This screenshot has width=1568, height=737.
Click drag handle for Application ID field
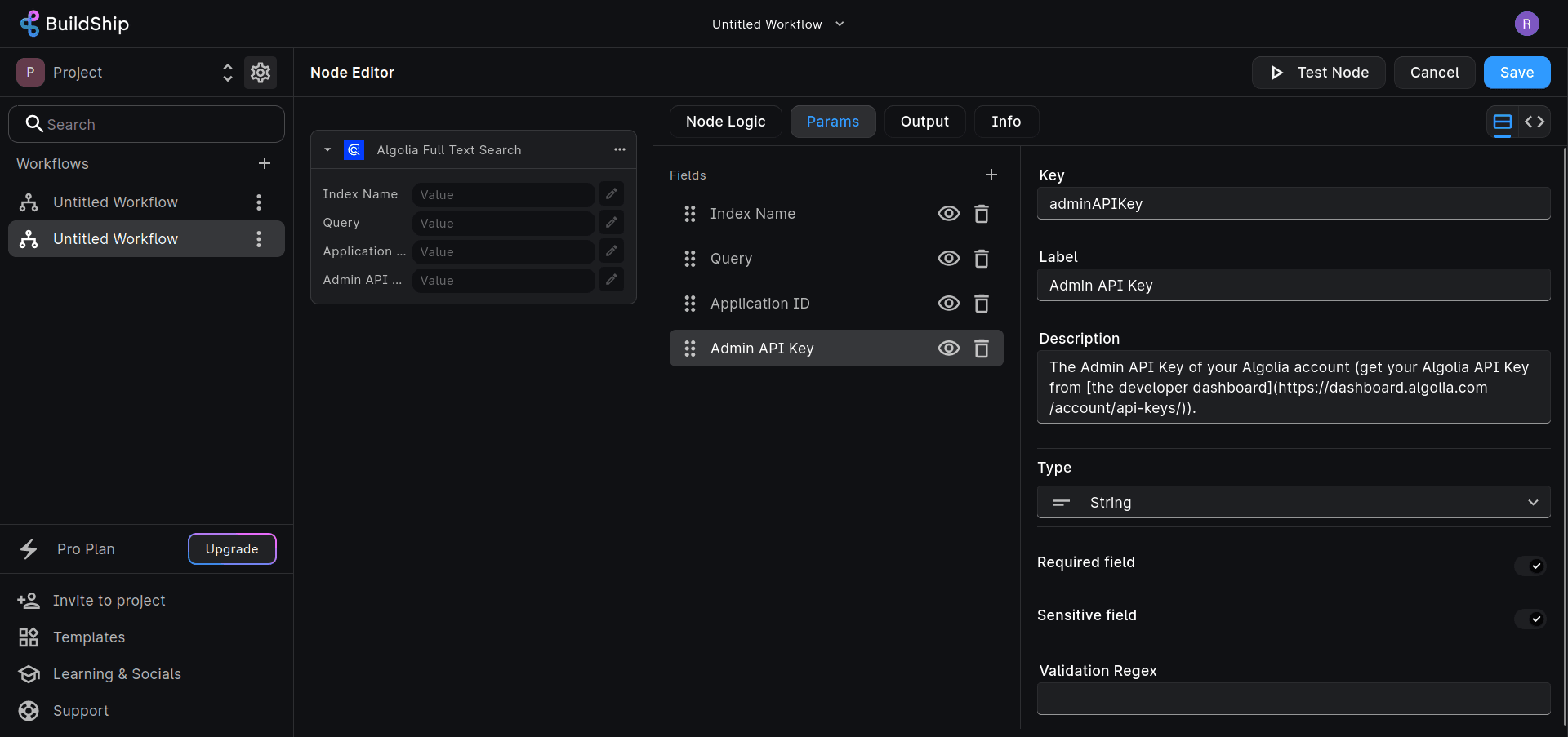click(x=690, y=304)
